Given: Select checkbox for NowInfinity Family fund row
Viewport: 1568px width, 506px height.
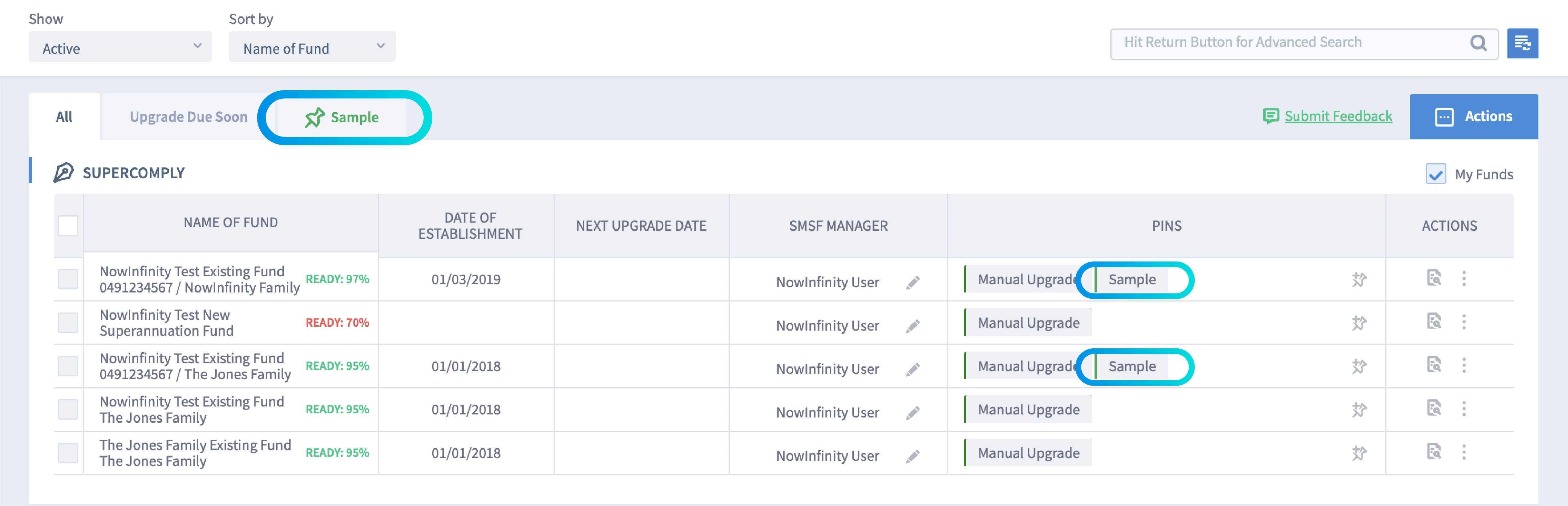Looking at the screenshot, I should 68,279.
